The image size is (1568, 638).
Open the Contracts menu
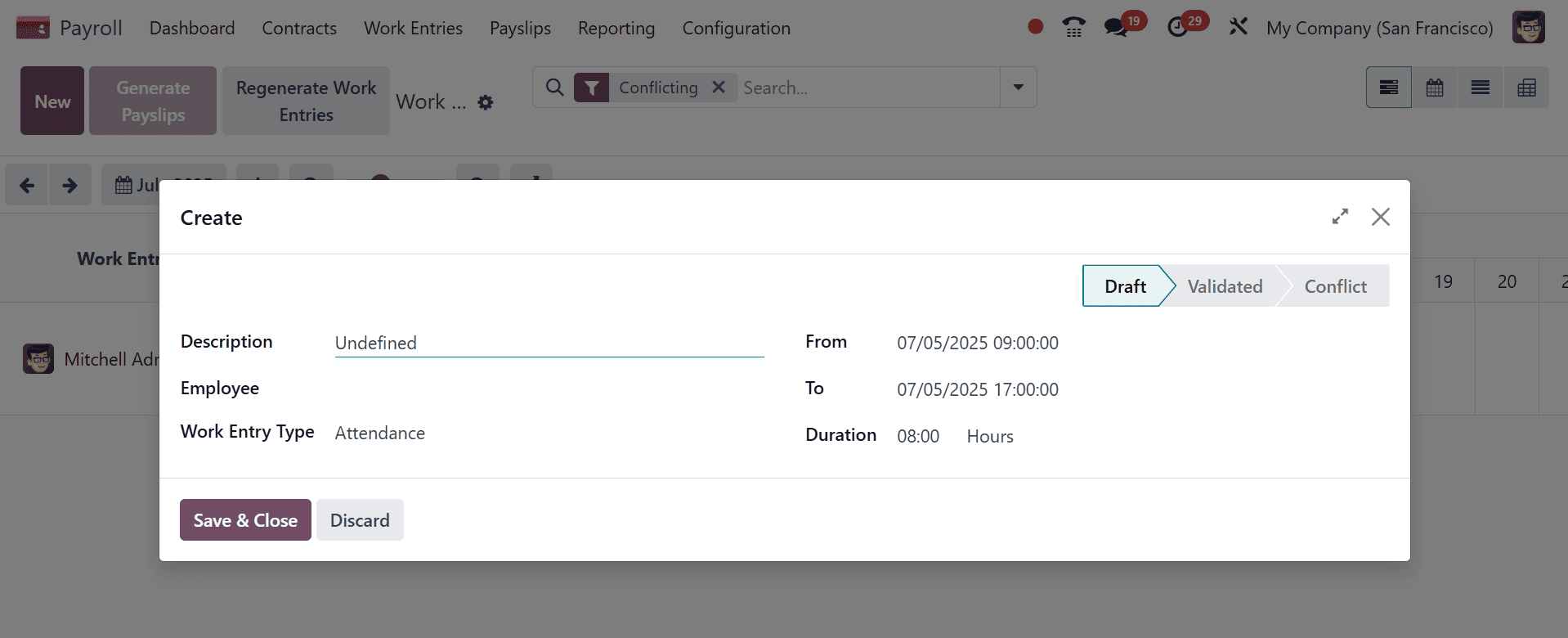(x=299, y=28)
